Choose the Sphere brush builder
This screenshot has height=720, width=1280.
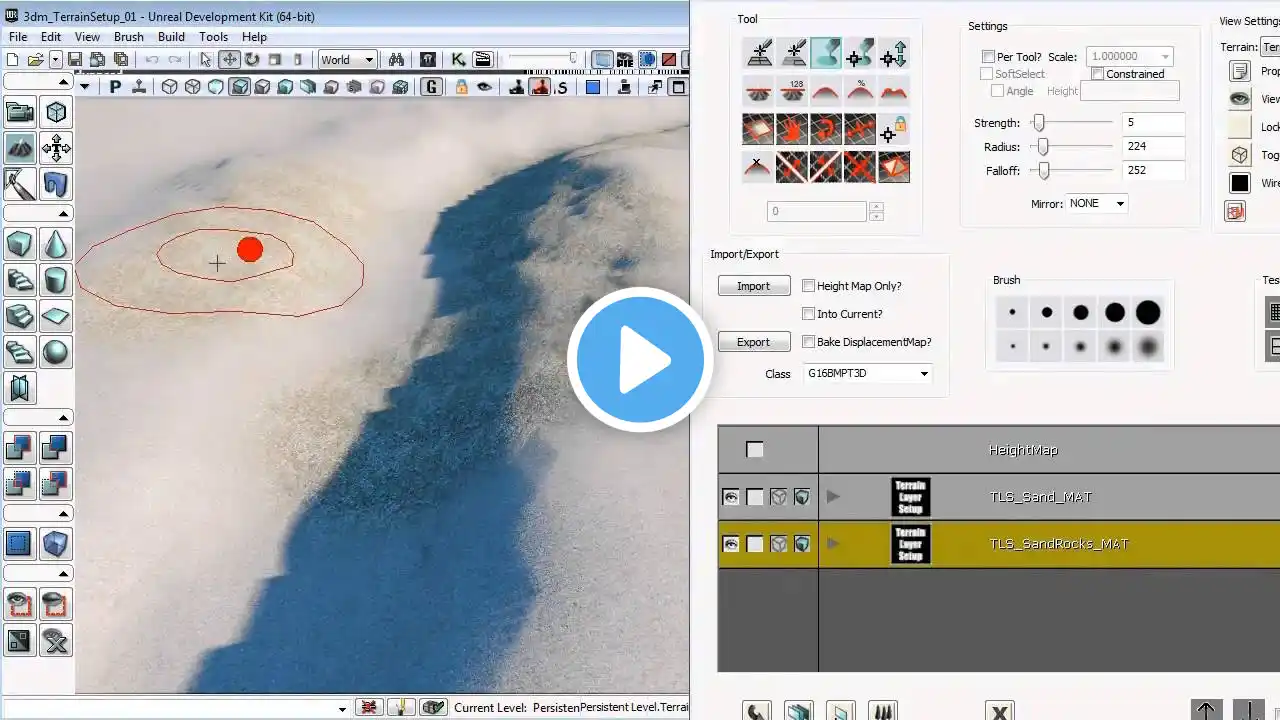[56, 351]
